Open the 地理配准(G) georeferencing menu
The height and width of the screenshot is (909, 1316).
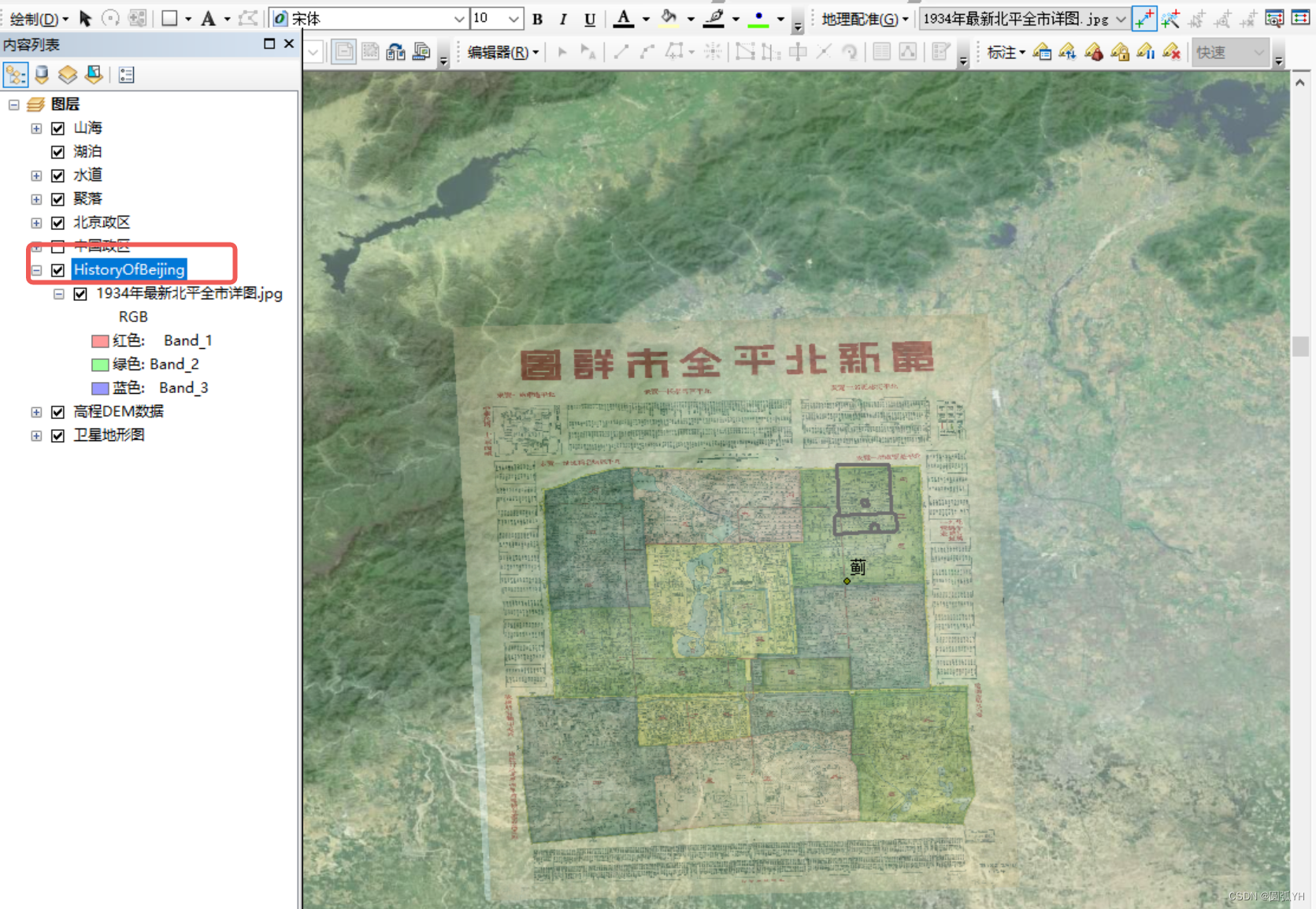[865, 18]
